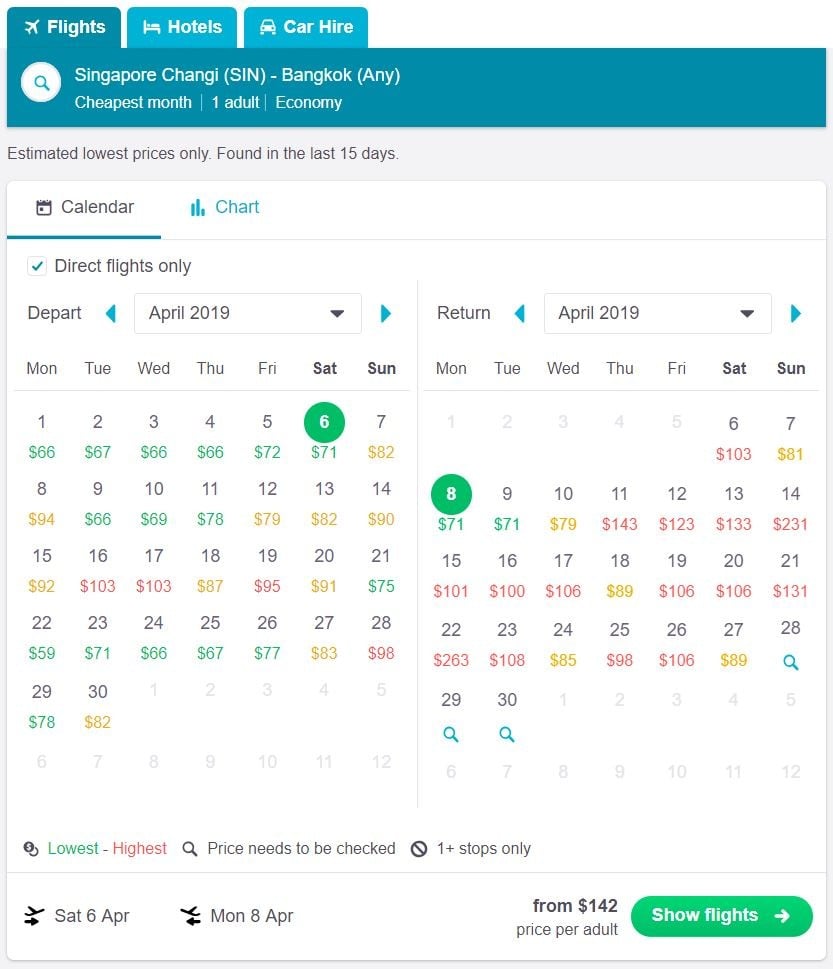Image resolution: width=833 pixels, height=969 pixels.
Task: Choose depart date 1 April at $66
Action: 42,436
